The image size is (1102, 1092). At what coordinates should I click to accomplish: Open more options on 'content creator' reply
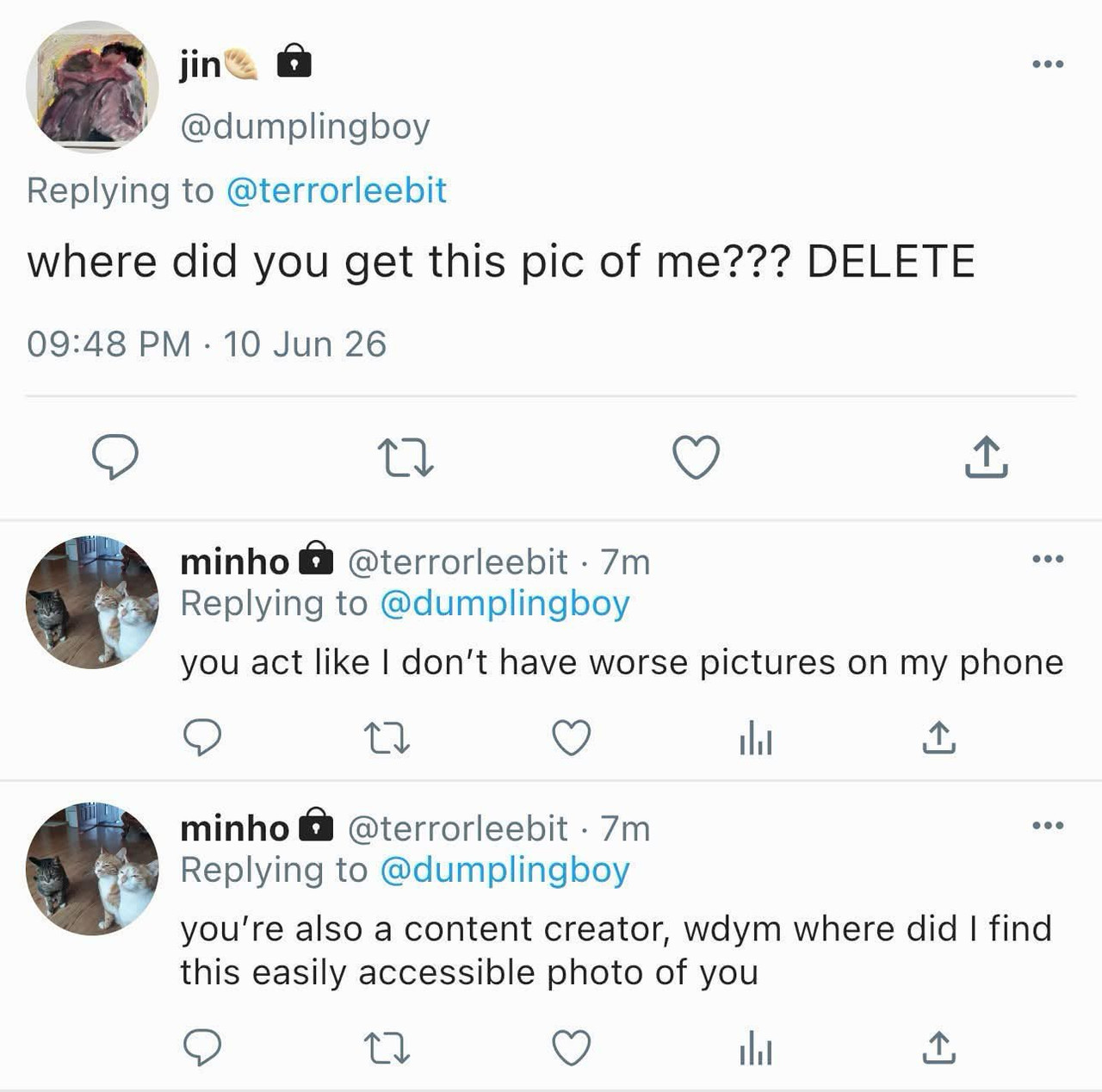pos(1048,826)
